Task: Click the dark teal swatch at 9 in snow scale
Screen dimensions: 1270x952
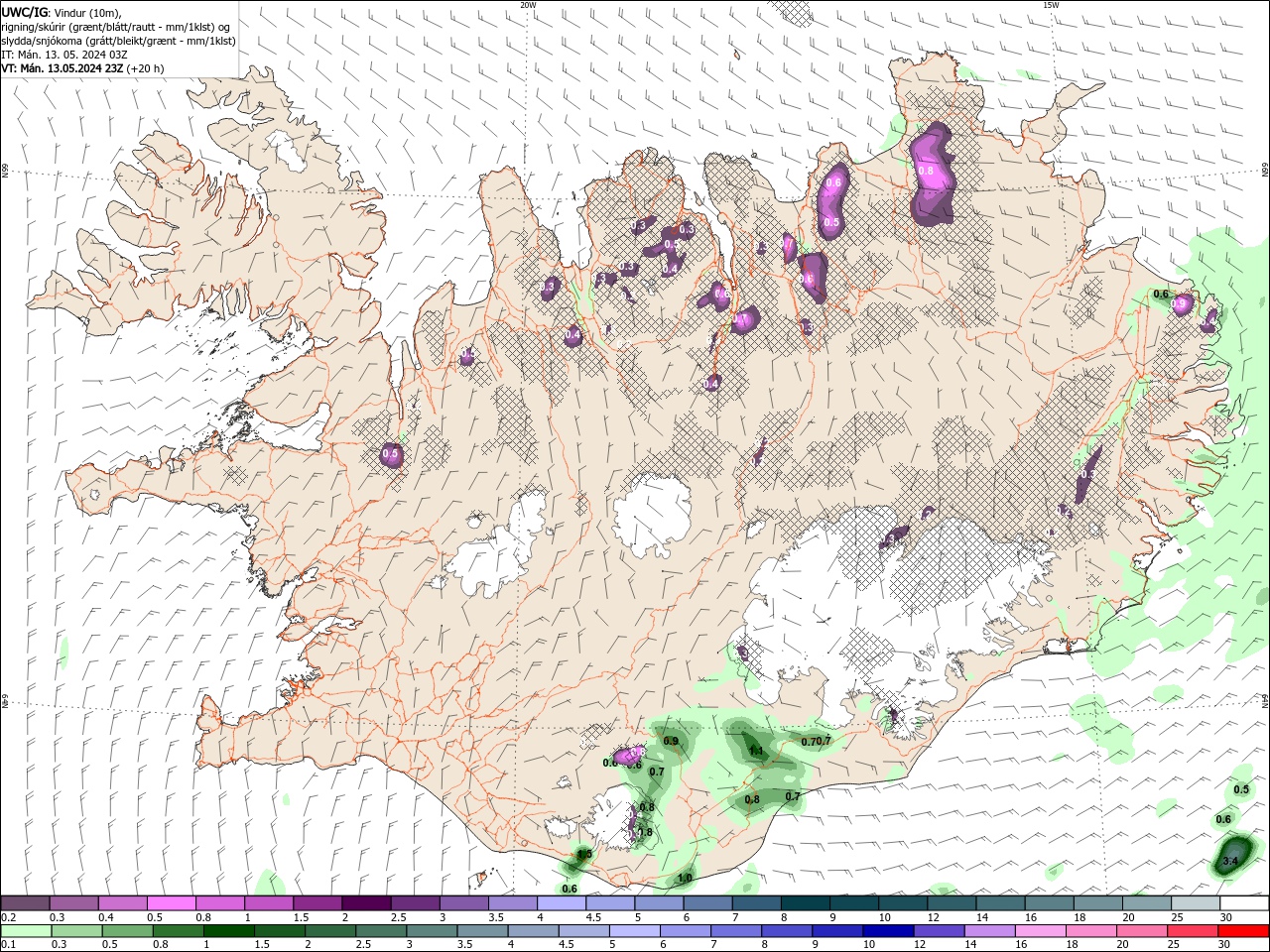Action: 854,903
